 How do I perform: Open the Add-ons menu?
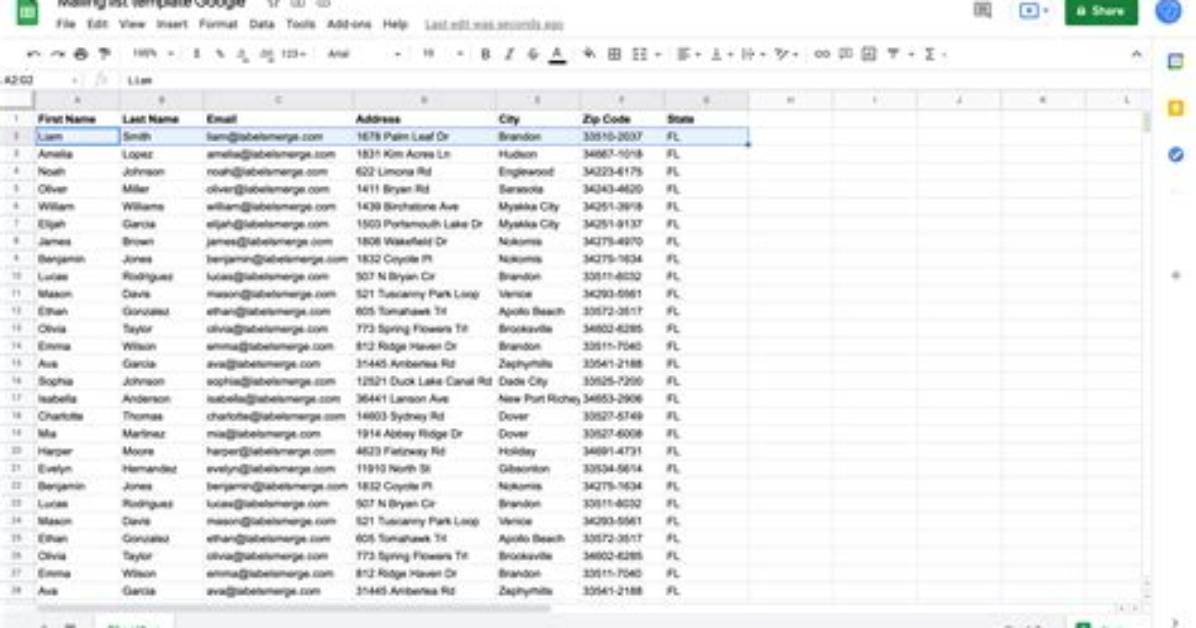349,24
